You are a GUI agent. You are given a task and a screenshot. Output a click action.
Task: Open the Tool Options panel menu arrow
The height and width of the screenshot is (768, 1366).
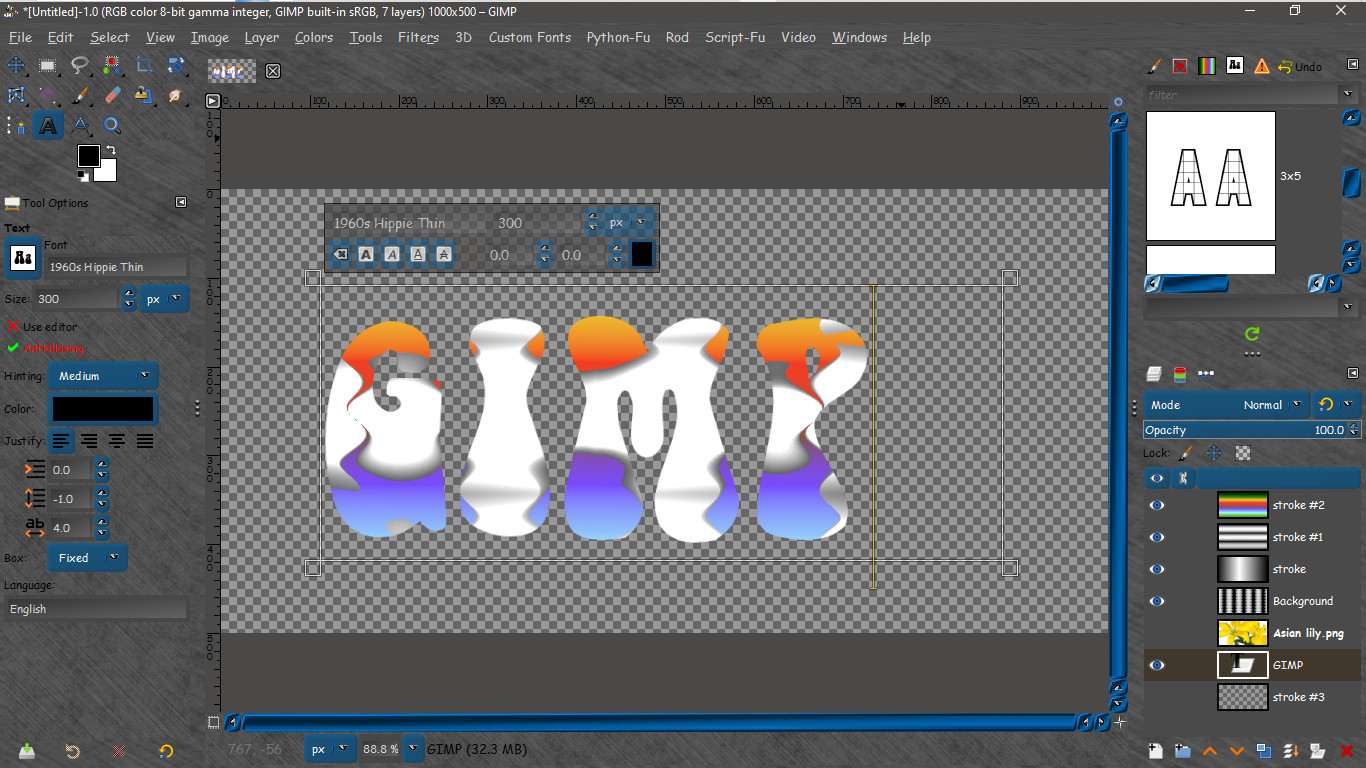click(x=181, y=202)
